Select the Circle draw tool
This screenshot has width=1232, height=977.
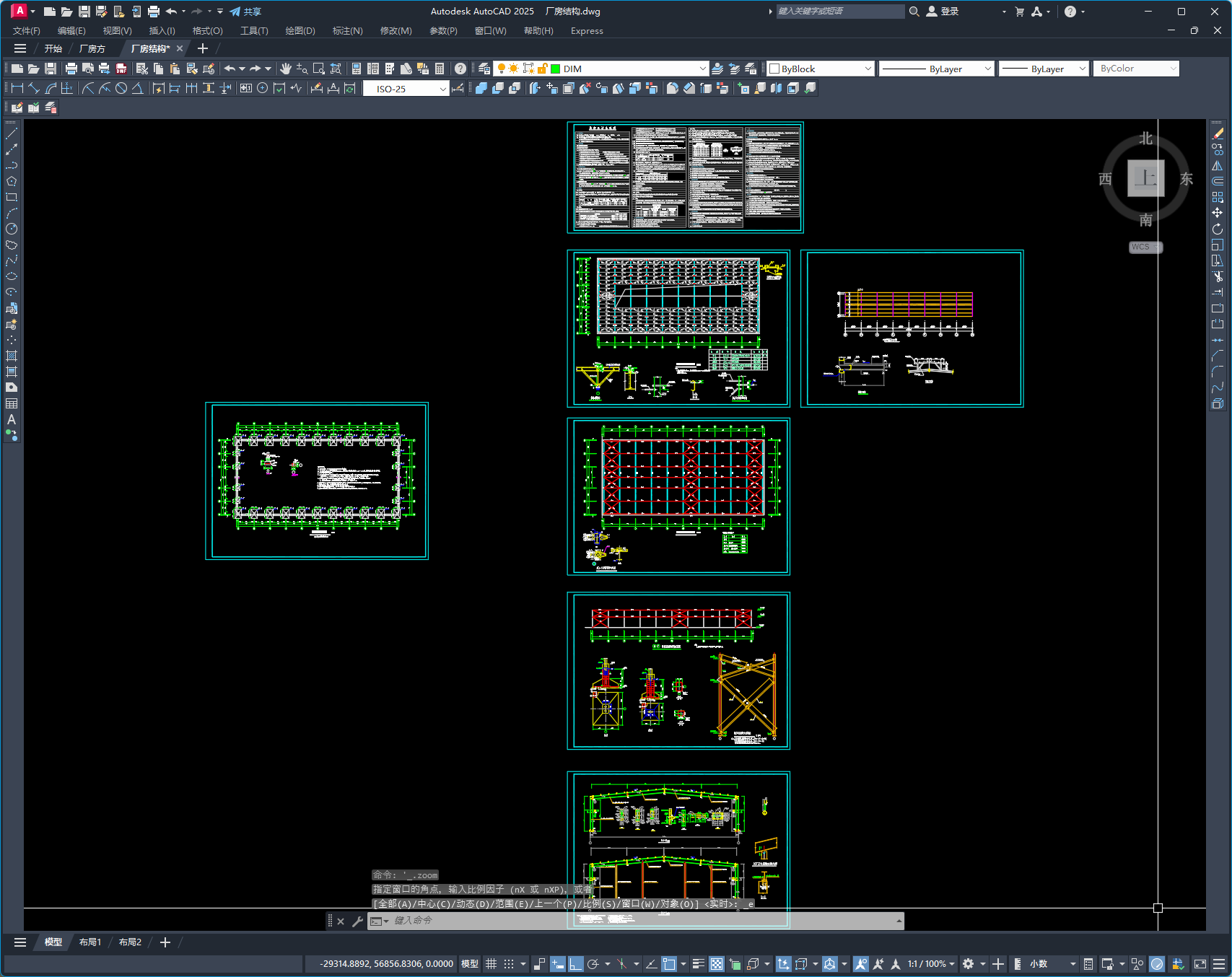pyautogui.click(x=12, y=229)
